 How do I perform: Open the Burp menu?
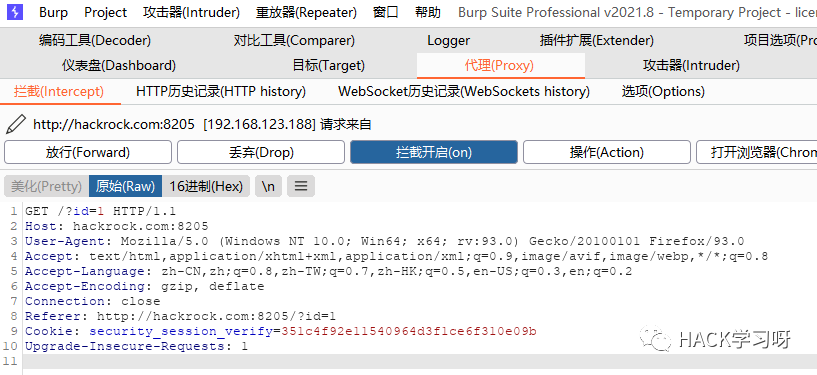pos(53,12)
